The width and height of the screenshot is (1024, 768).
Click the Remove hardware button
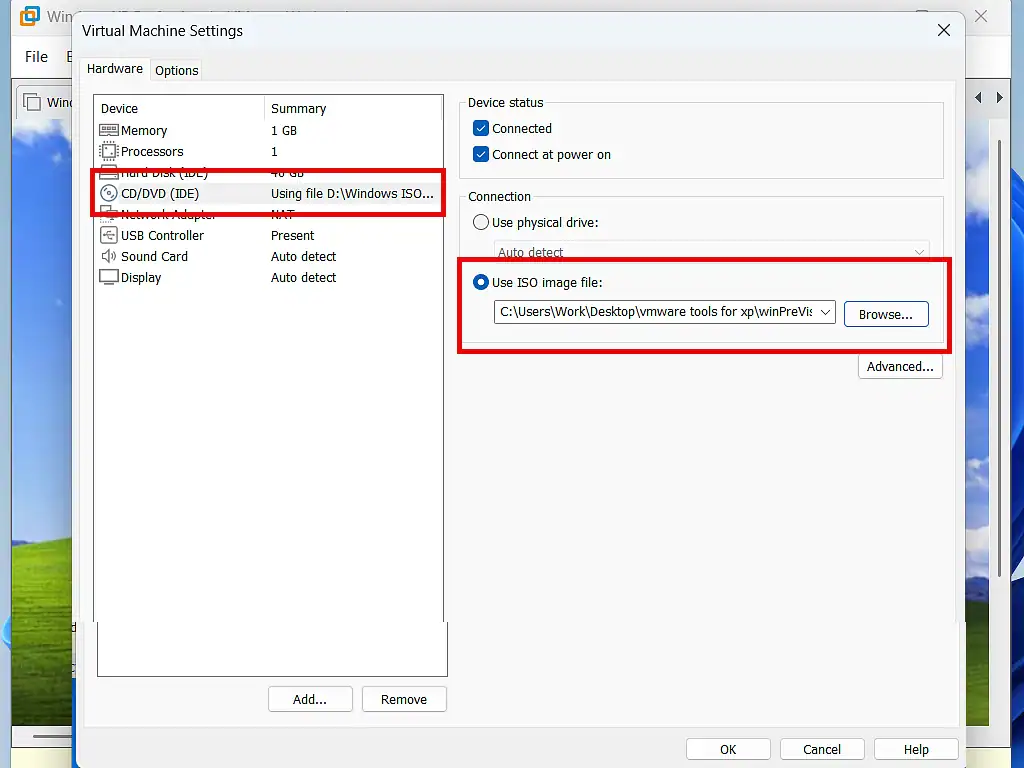[404, 699]
